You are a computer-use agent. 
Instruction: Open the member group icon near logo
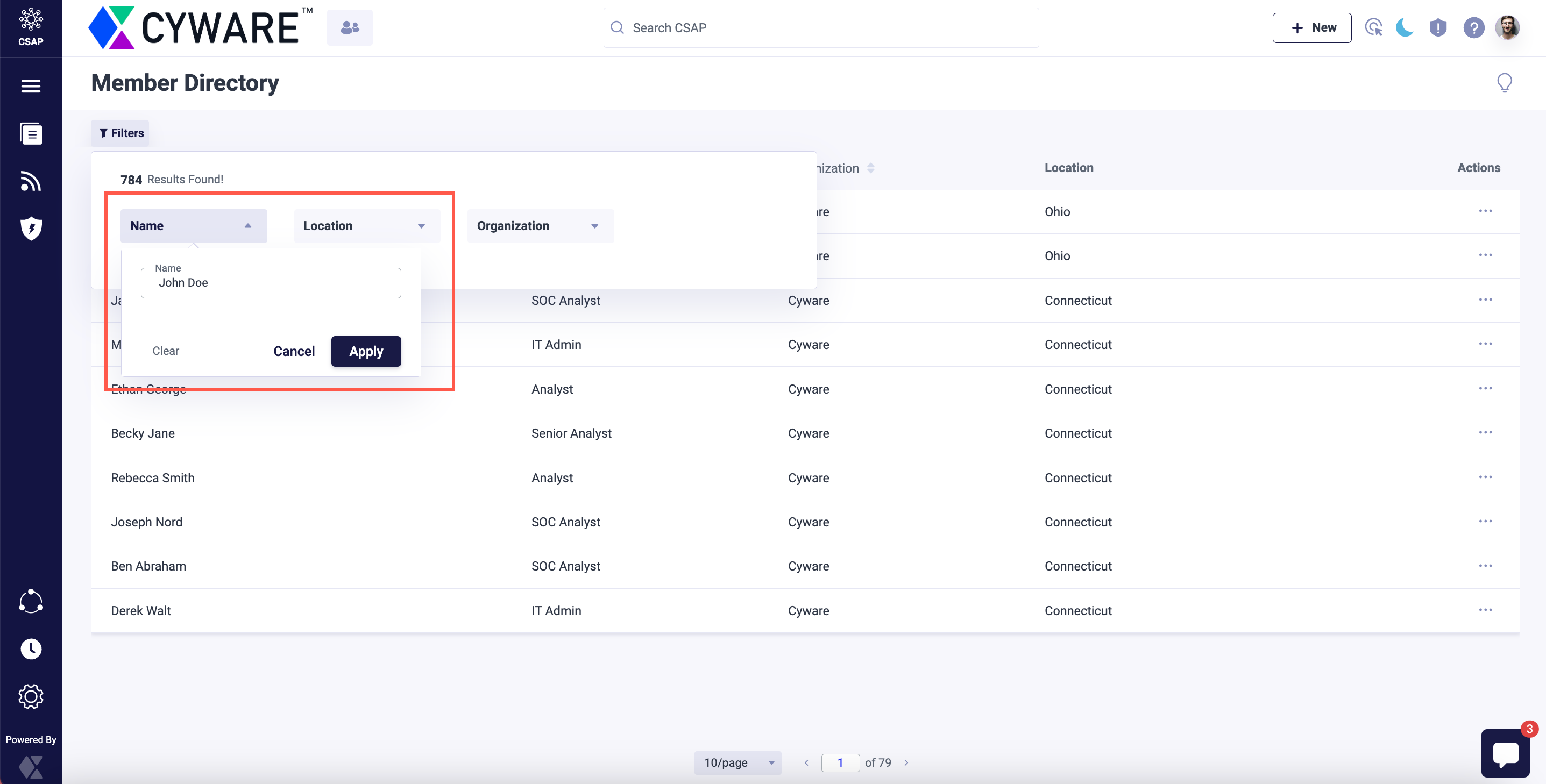click(x=349, y=27)
